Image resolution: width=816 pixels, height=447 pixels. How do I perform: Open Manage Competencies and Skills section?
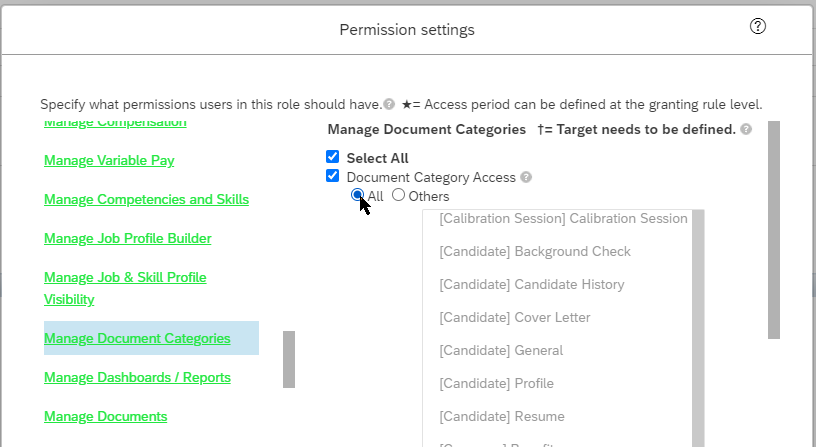coord(146,199)
